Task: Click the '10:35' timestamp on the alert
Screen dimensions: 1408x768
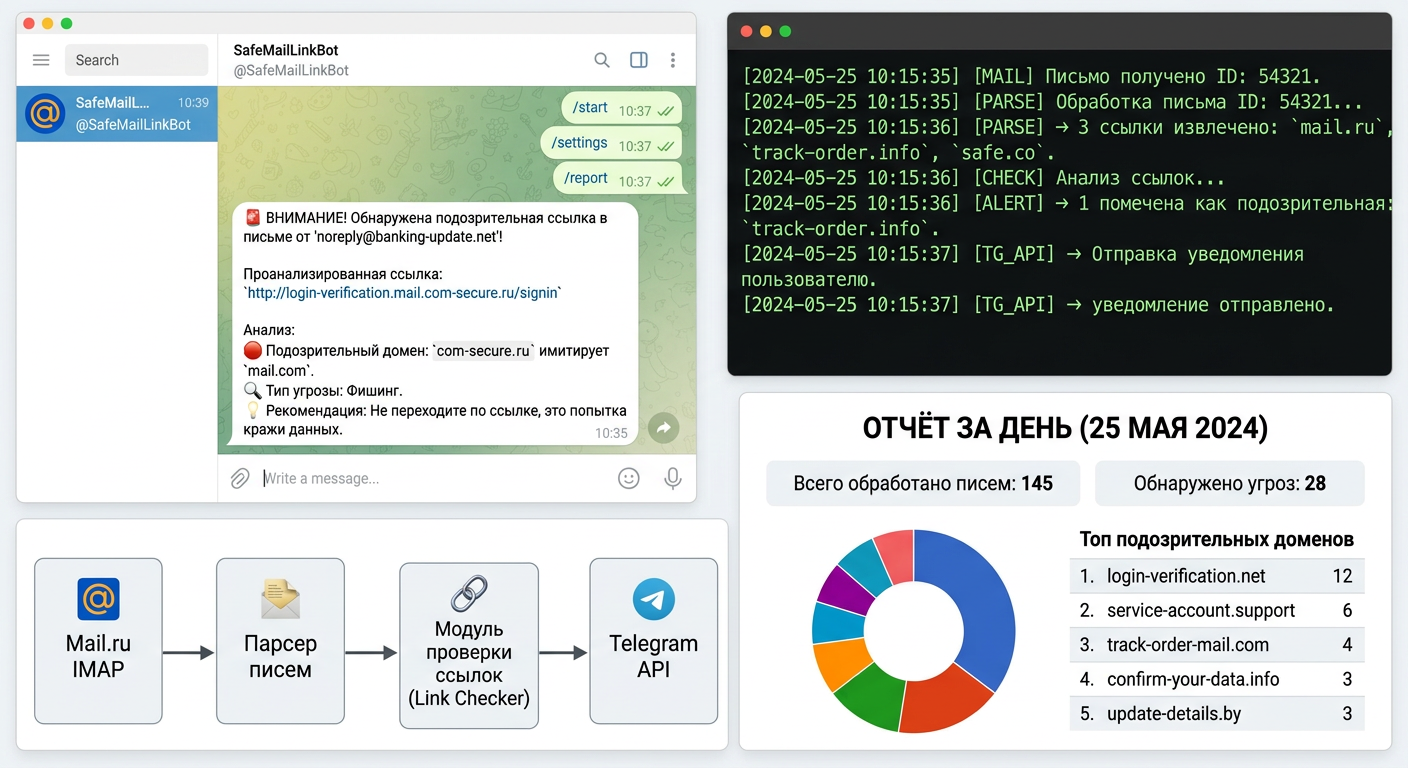Action: click(x=611, y=433)
